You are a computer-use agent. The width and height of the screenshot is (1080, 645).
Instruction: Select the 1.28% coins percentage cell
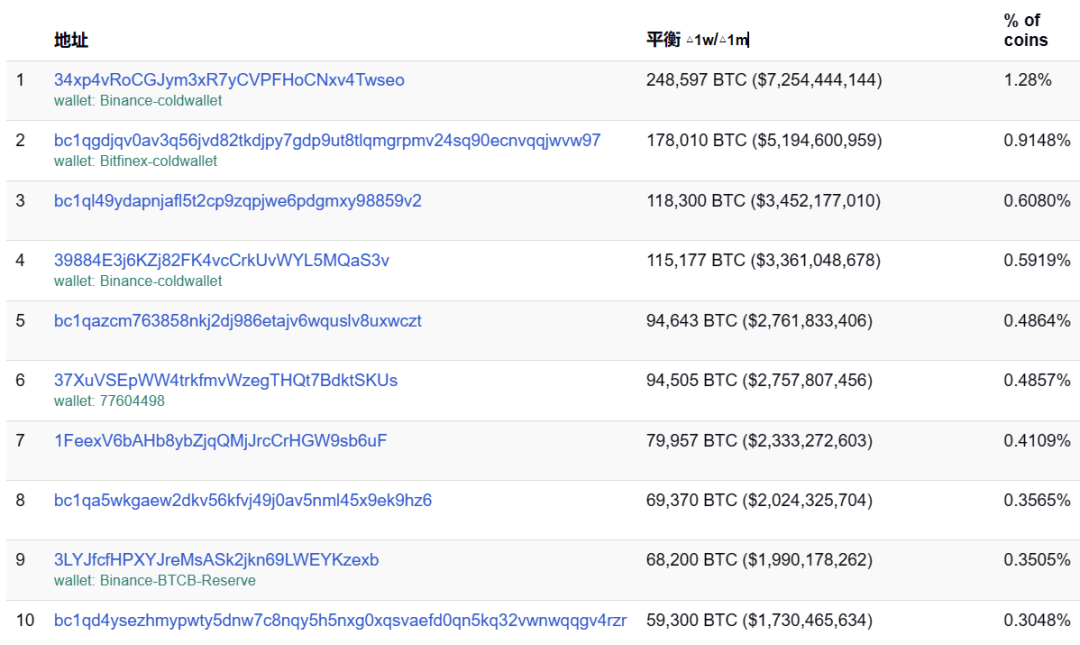pyautogui.click(x=1027, y=80)
